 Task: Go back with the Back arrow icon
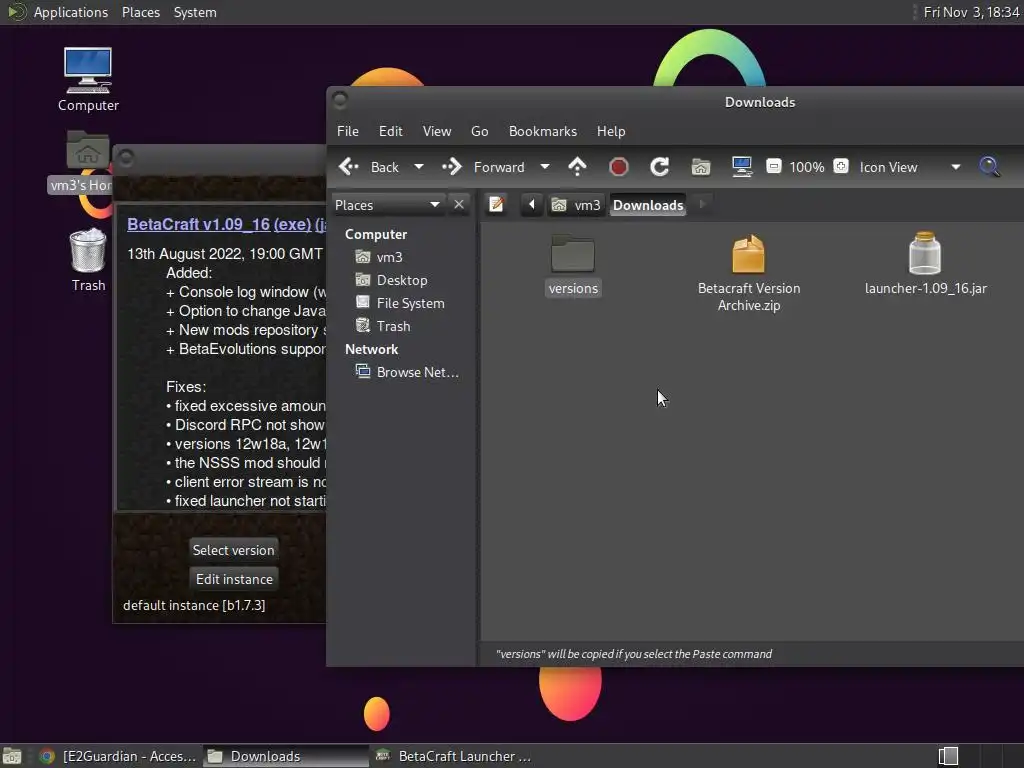[x=349, y=167]
